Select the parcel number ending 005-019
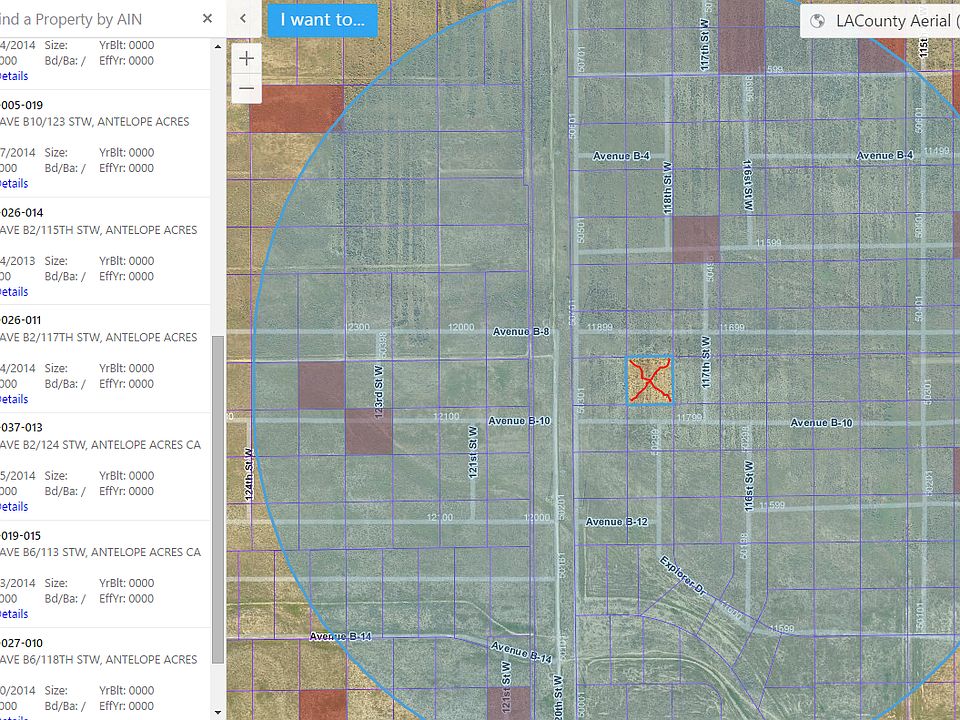960x720 pixels. (x=21, y=105)
